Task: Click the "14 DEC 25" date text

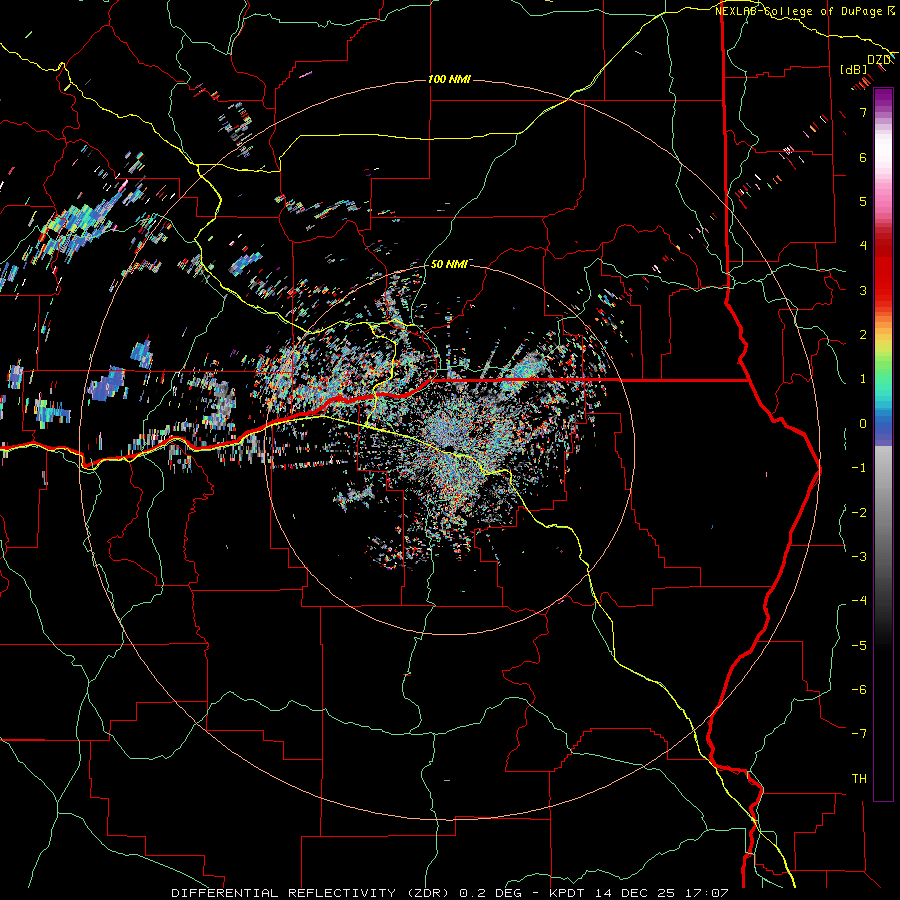Action: pos(635,893)
